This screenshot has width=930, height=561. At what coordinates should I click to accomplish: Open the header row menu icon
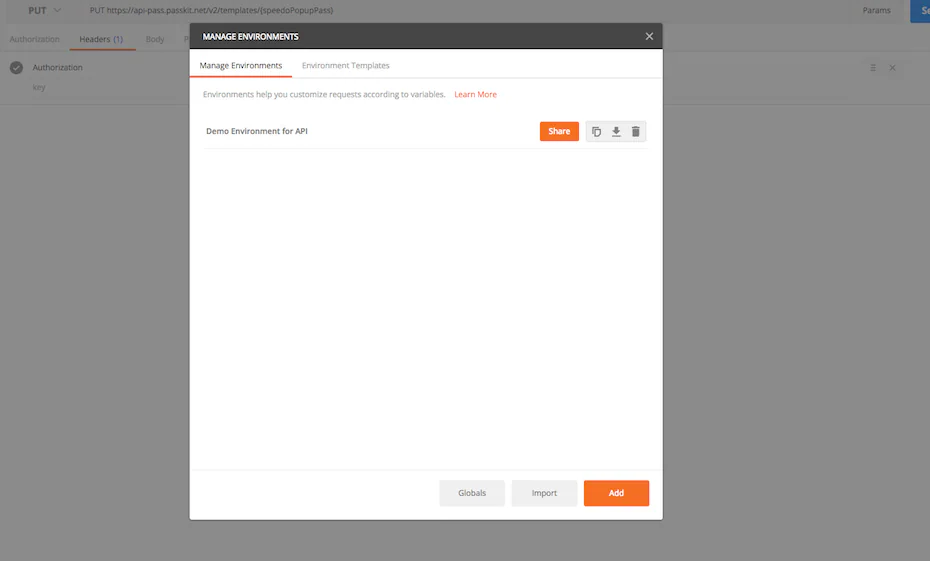click(x=873, y=68)
